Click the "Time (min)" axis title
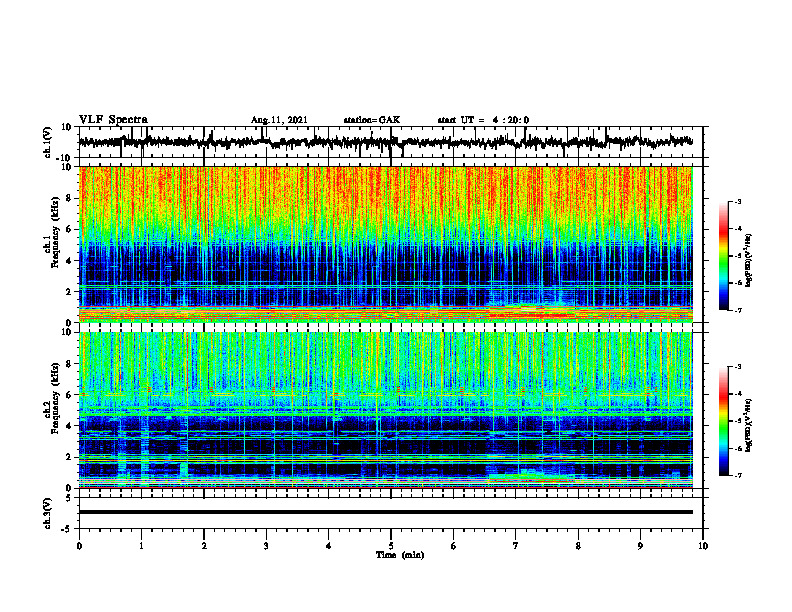This screenshot has width=792, height=612. point(400,555)
